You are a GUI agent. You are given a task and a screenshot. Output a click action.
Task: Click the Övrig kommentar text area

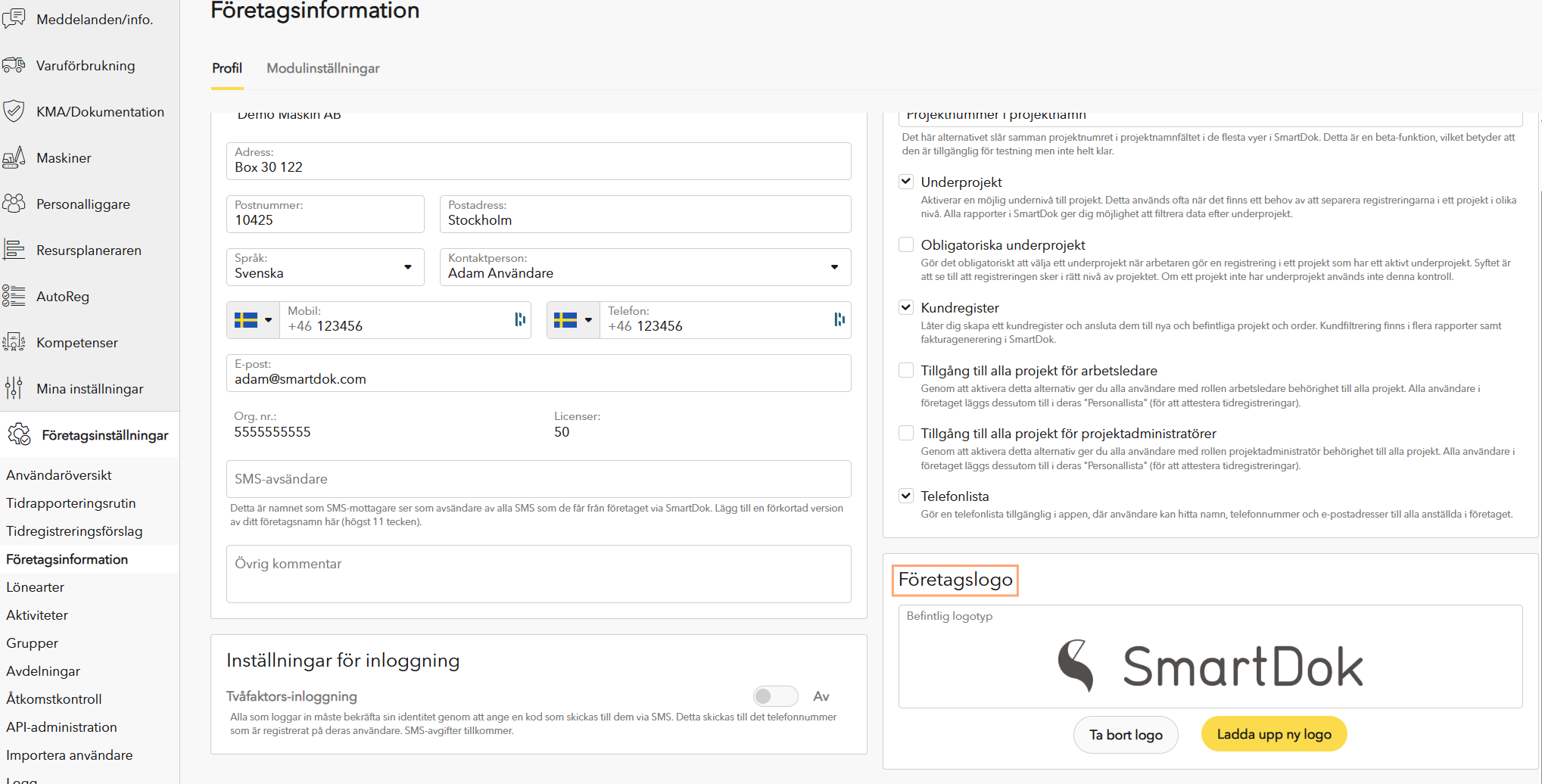point(539,574)
